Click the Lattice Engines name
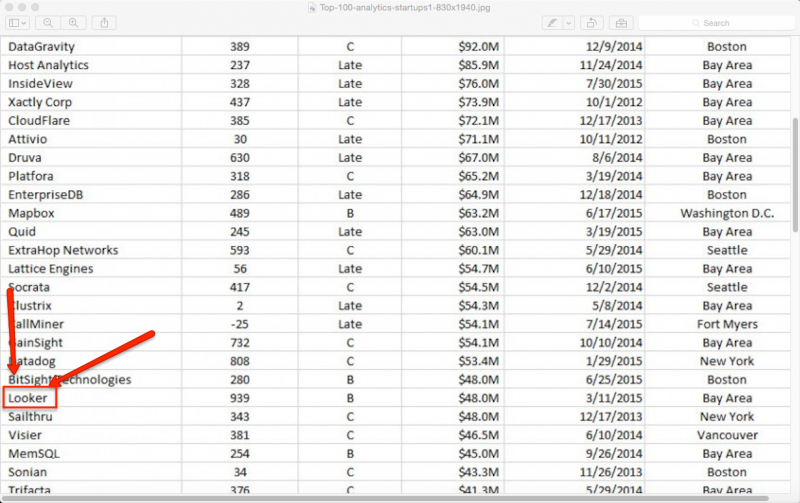The height and width of the screenshot is (503, 800). tap(51, 269)
